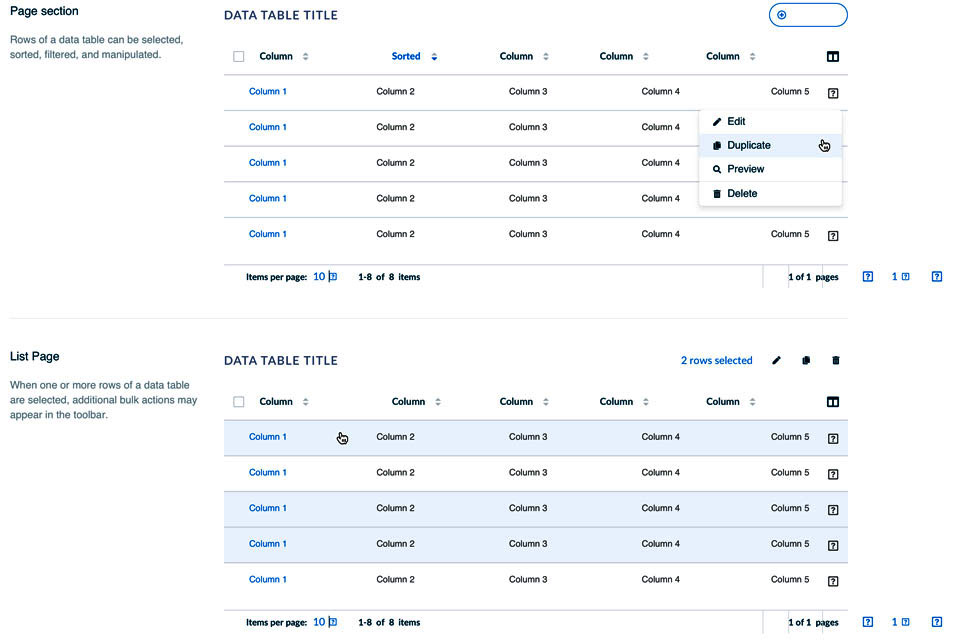
Task: Click the pencil edit icon in bulk toolbar
Action: (776, 361)
